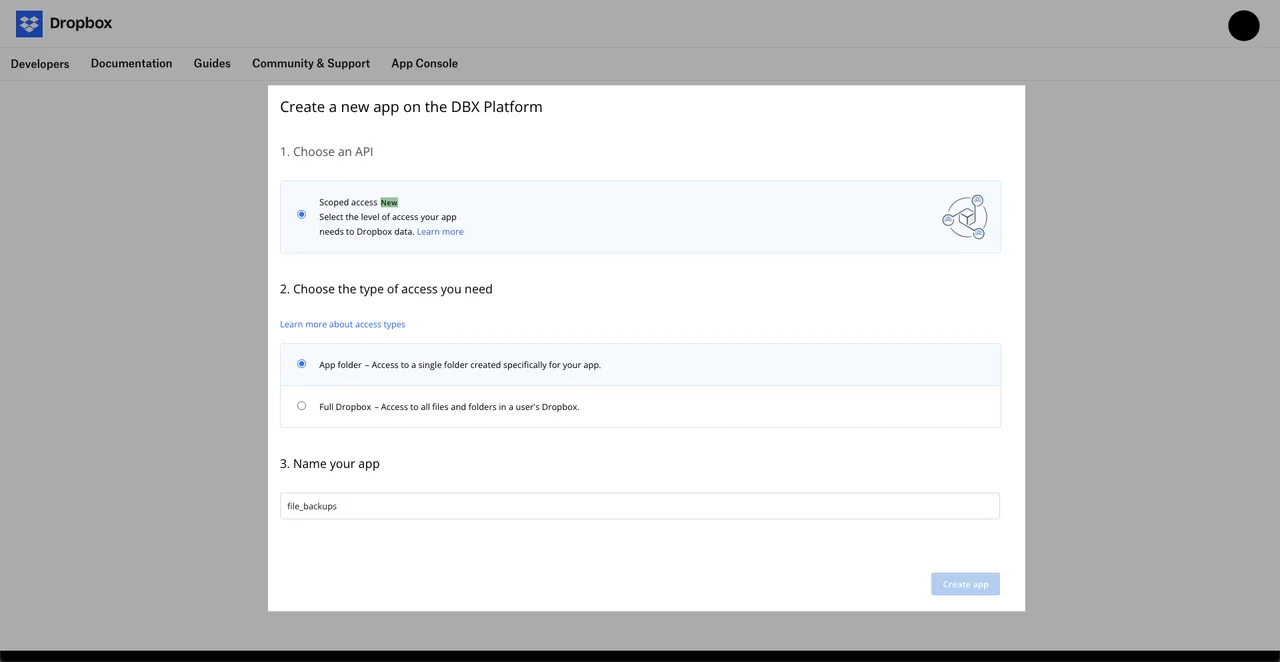Click the scoped access network illustration icon
This screenshot has height=662, width=1280.
tap(965, 217)
